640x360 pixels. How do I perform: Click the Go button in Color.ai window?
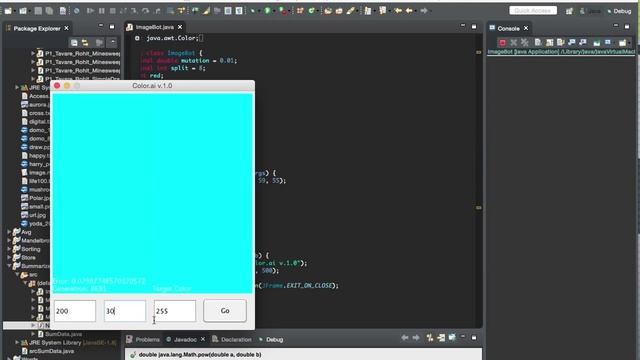225,311
